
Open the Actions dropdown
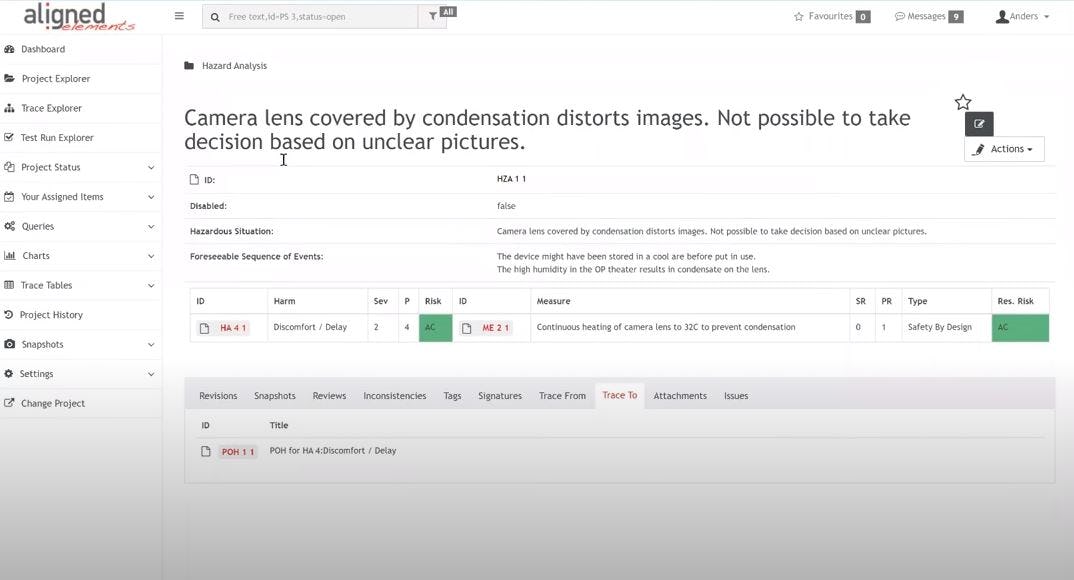[1003, 148]
